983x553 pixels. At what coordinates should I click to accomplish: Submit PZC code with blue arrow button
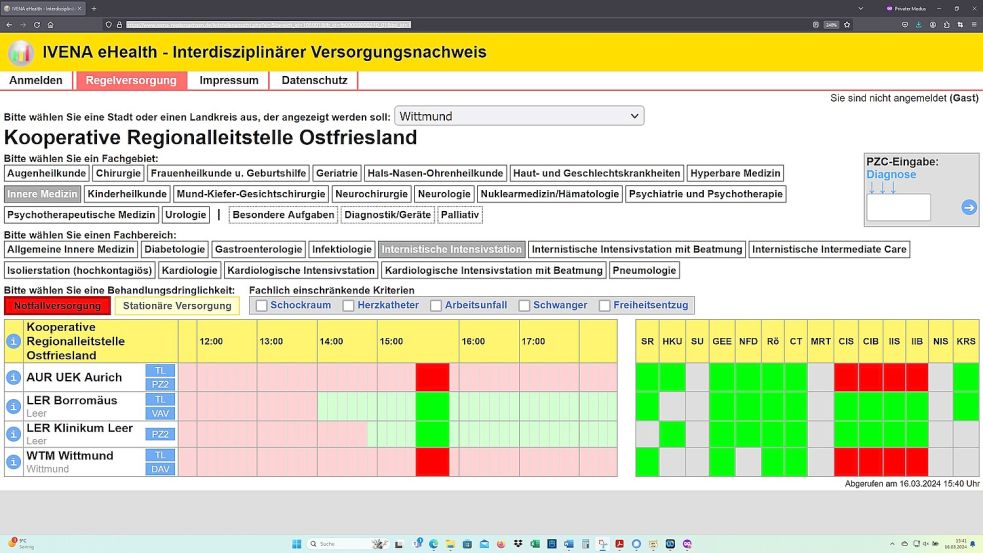coord(969,207)
